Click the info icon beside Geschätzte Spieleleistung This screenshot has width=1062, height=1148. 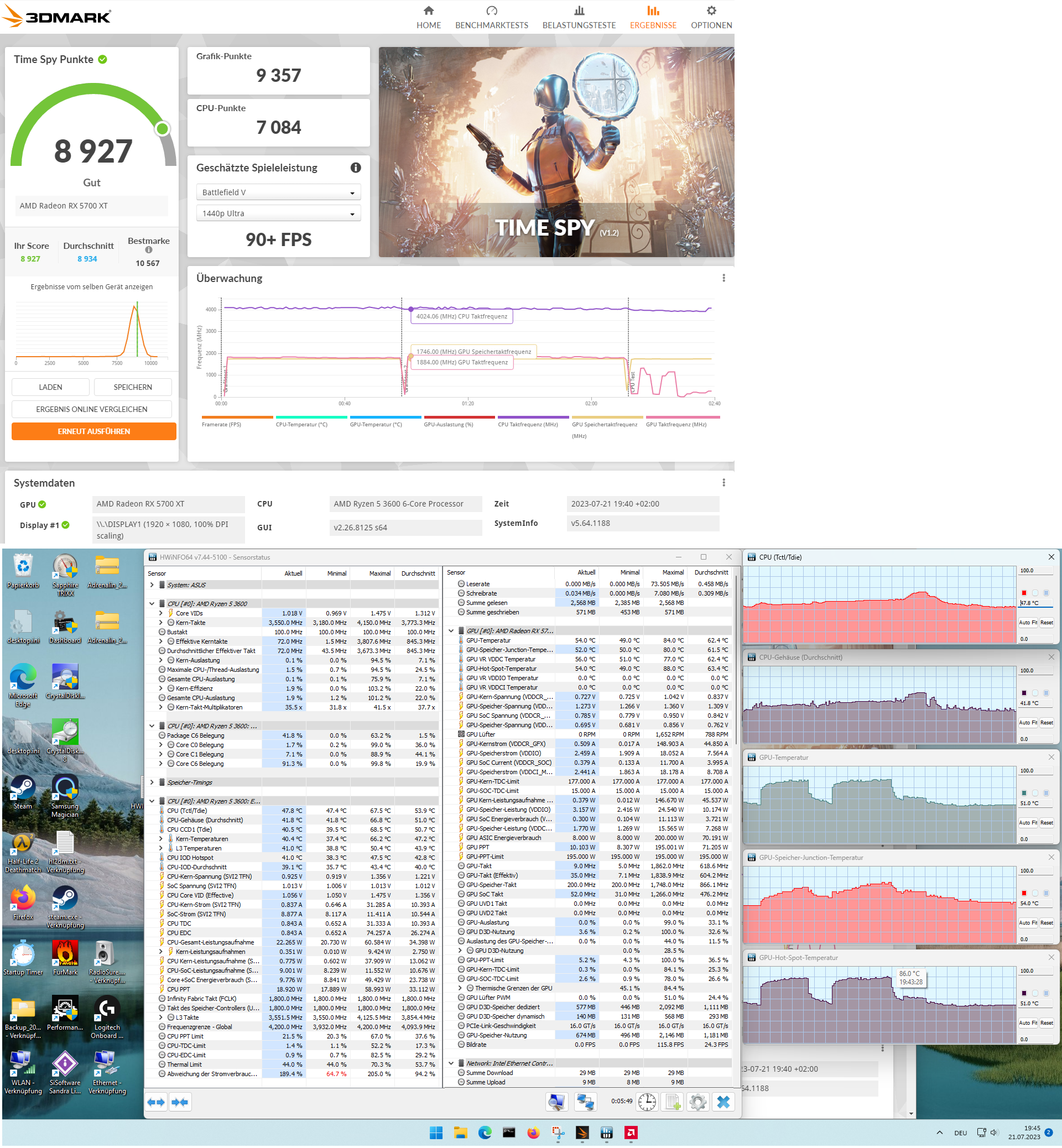tap(356, 168)
